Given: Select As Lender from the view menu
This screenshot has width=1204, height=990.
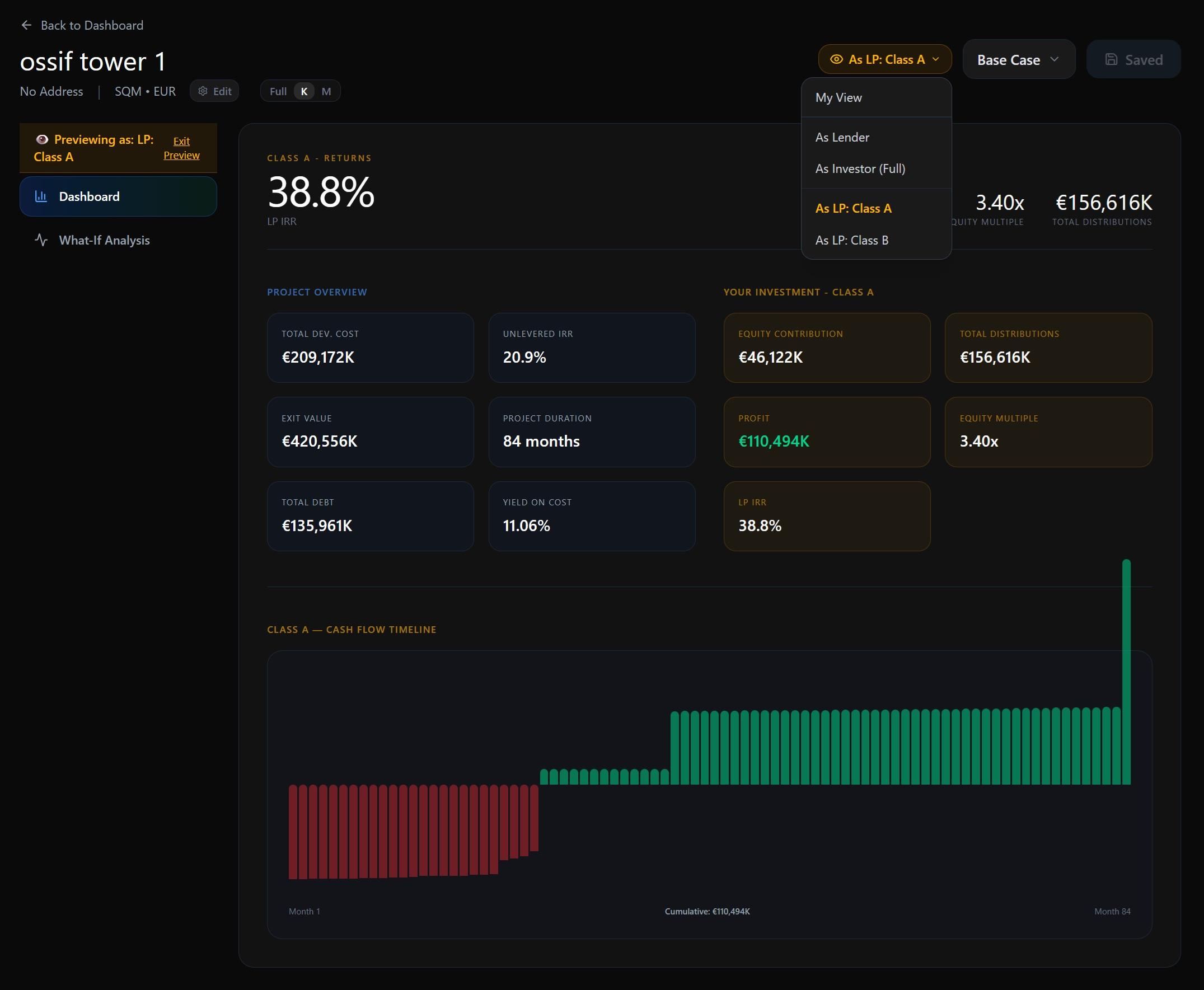Looking at the screenshot, I should (842, 137).
